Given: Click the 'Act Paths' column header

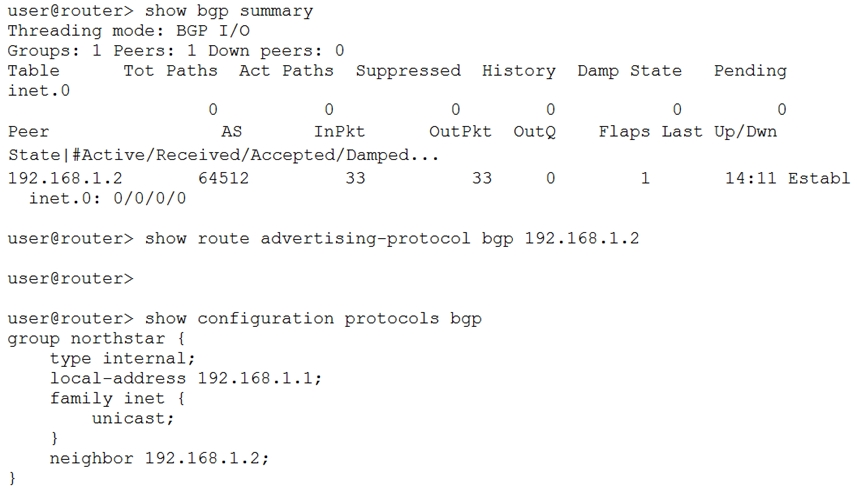Looking at the screenshot, I should coord(286,71).
